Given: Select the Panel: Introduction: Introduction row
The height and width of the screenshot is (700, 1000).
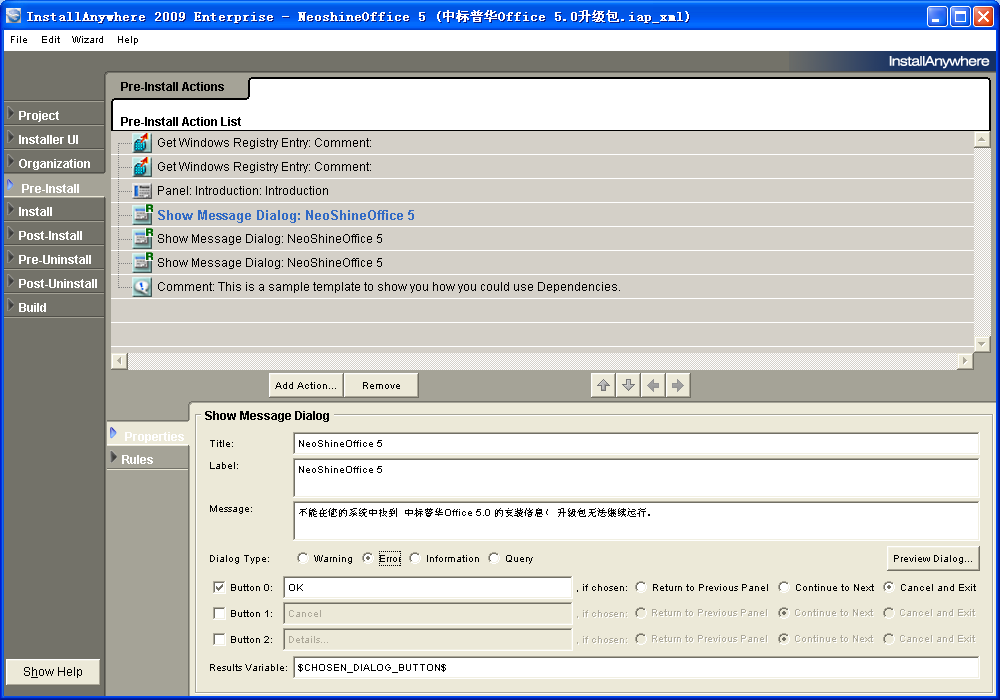Looking at the screenshot, I should [x=543, y=191].
